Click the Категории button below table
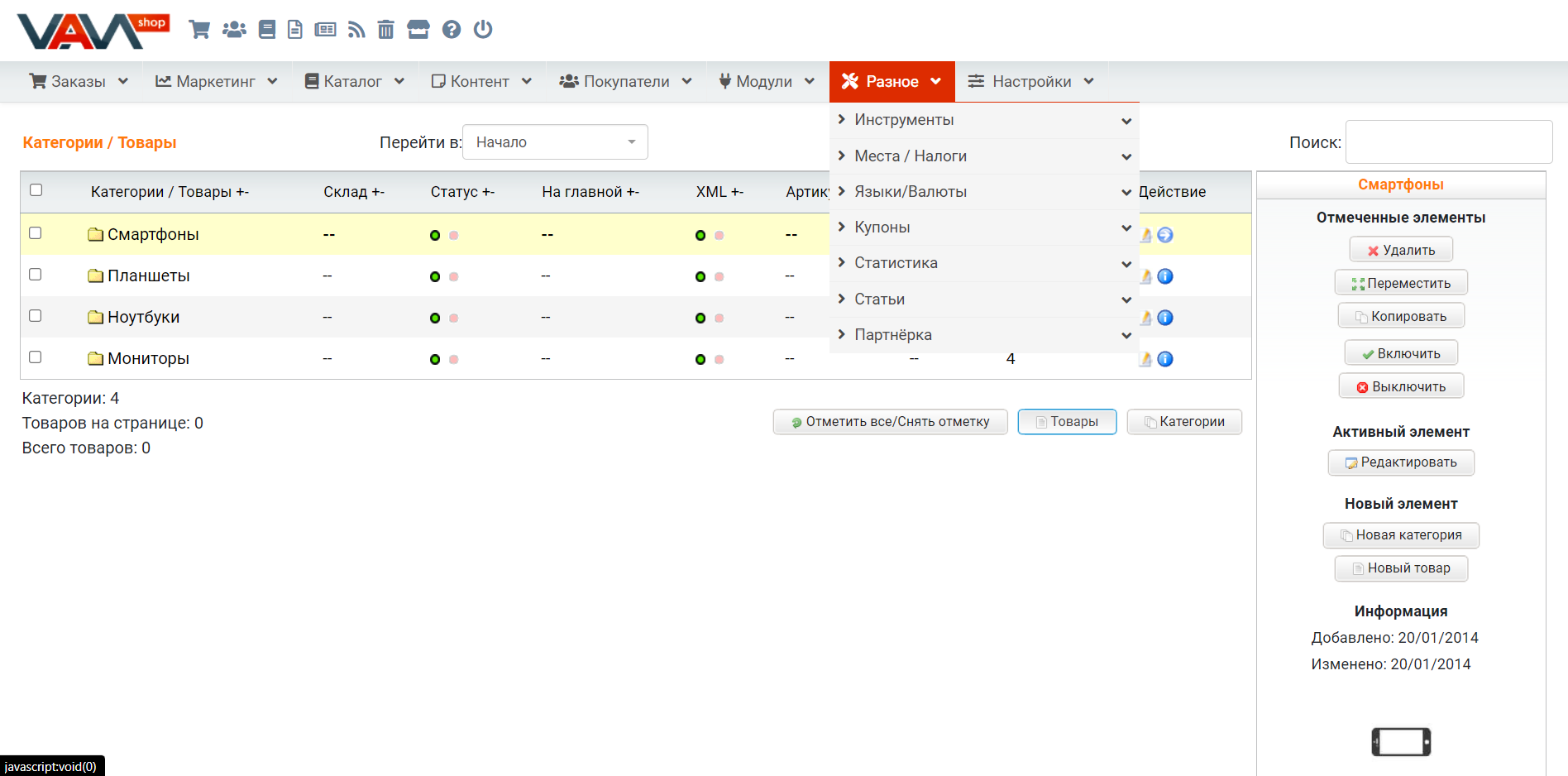This screenshot has width=1568, height=776. click(x=1184, y=422)
